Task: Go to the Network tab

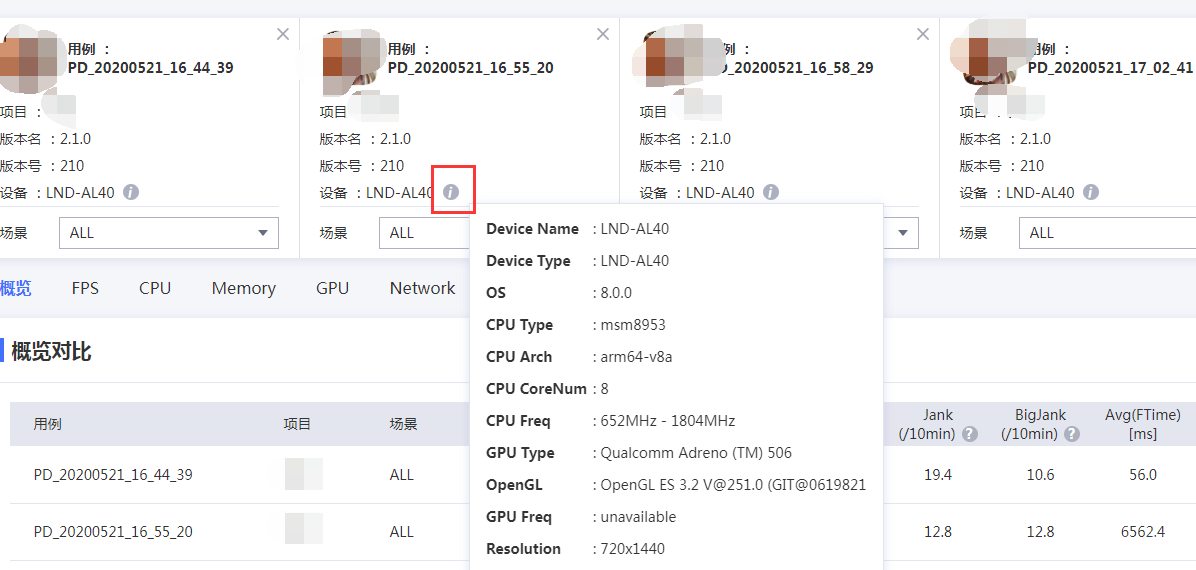Action: pyautogui.click(x=422, y=288)
